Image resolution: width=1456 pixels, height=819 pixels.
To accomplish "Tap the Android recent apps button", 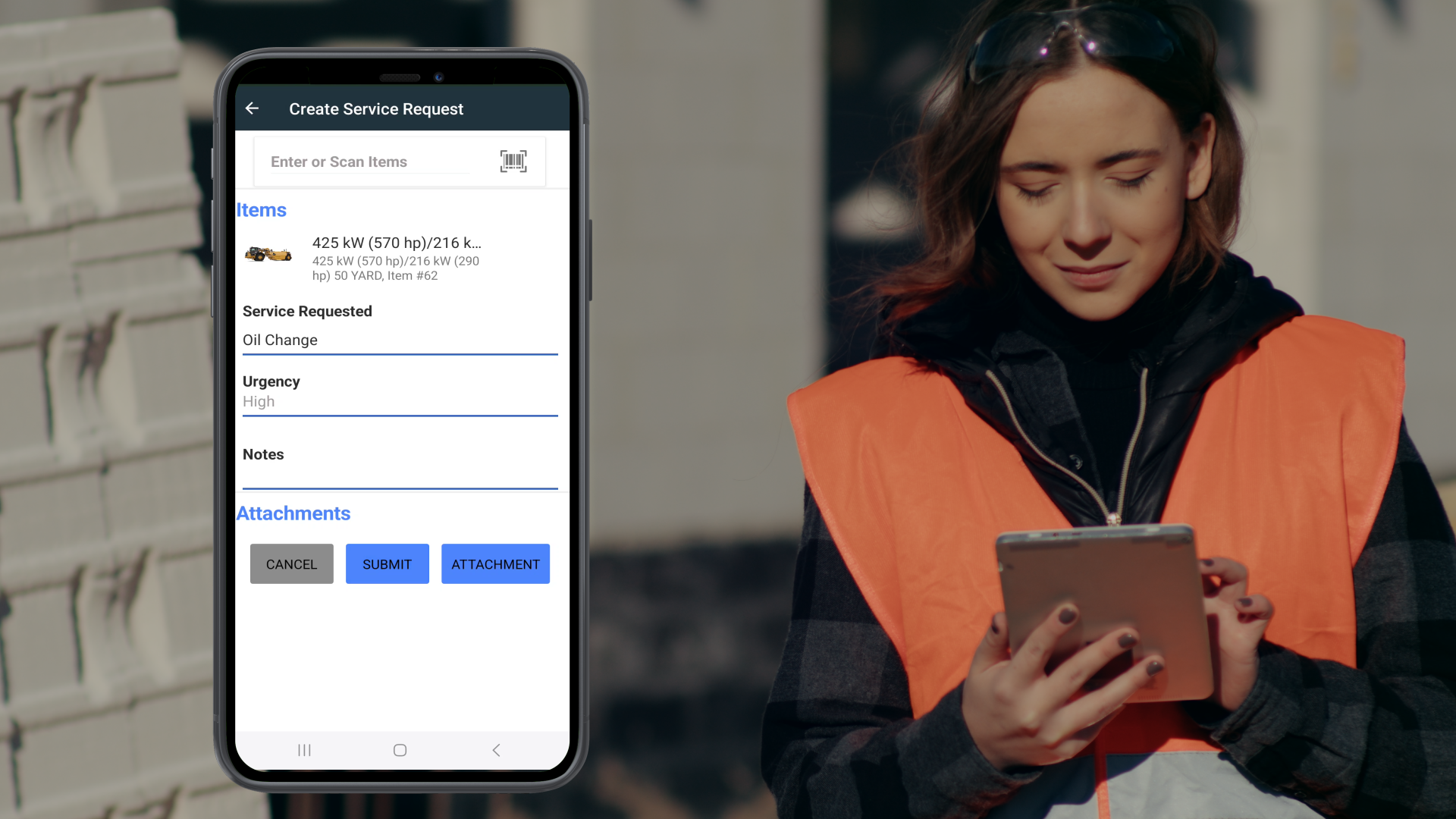I will (x=304, y=749).
